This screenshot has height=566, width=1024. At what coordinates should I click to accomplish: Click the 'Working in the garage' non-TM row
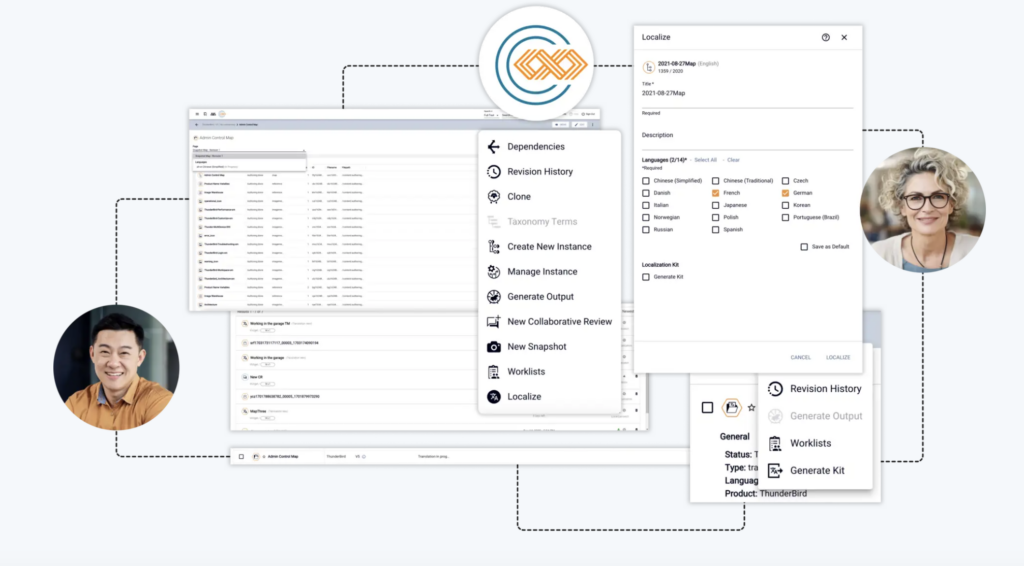point(266,358)
